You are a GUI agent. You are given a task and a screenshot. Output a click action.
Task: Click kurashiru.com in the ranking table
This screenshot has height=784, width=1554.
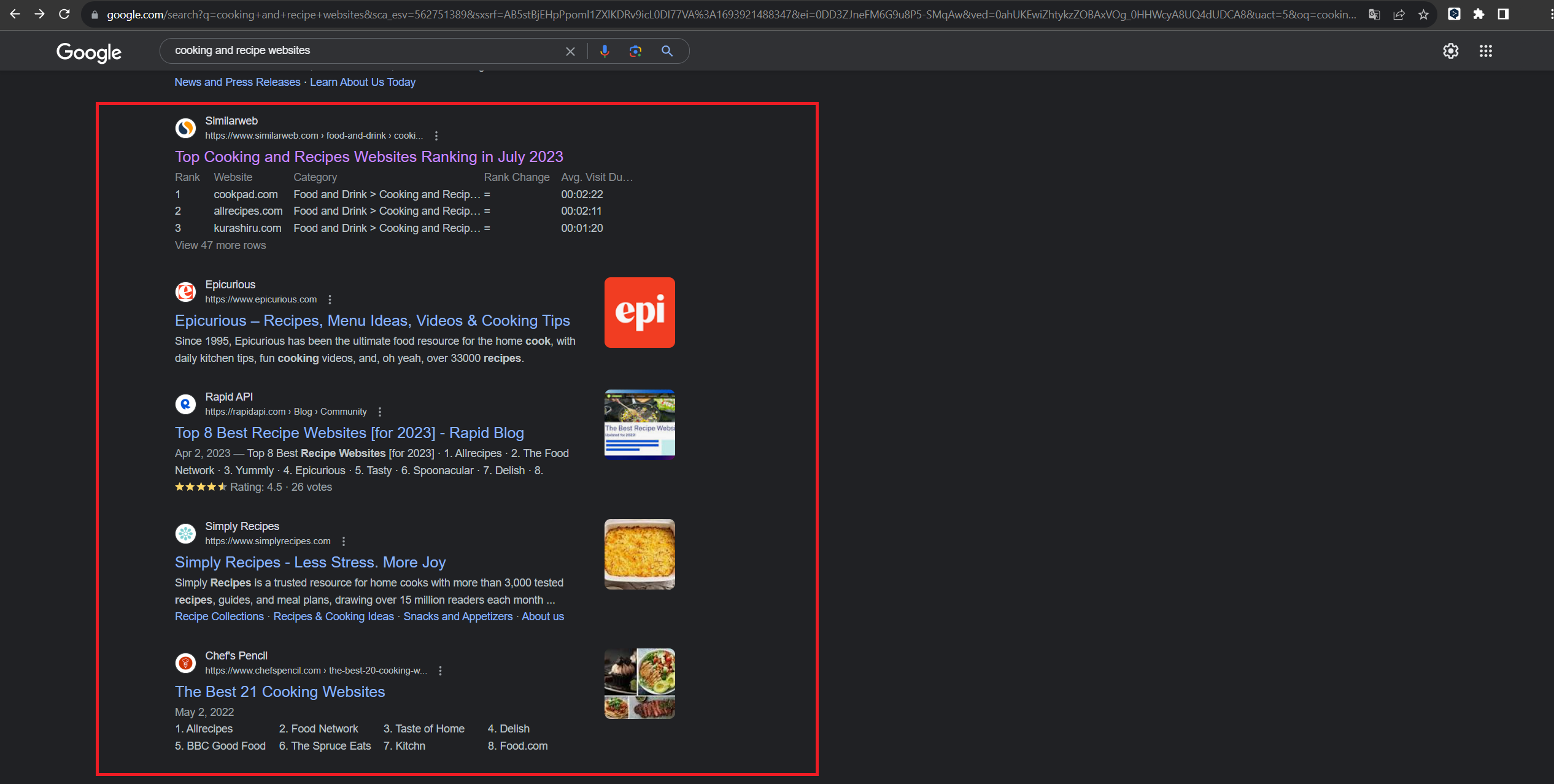[x=247, y=228]
